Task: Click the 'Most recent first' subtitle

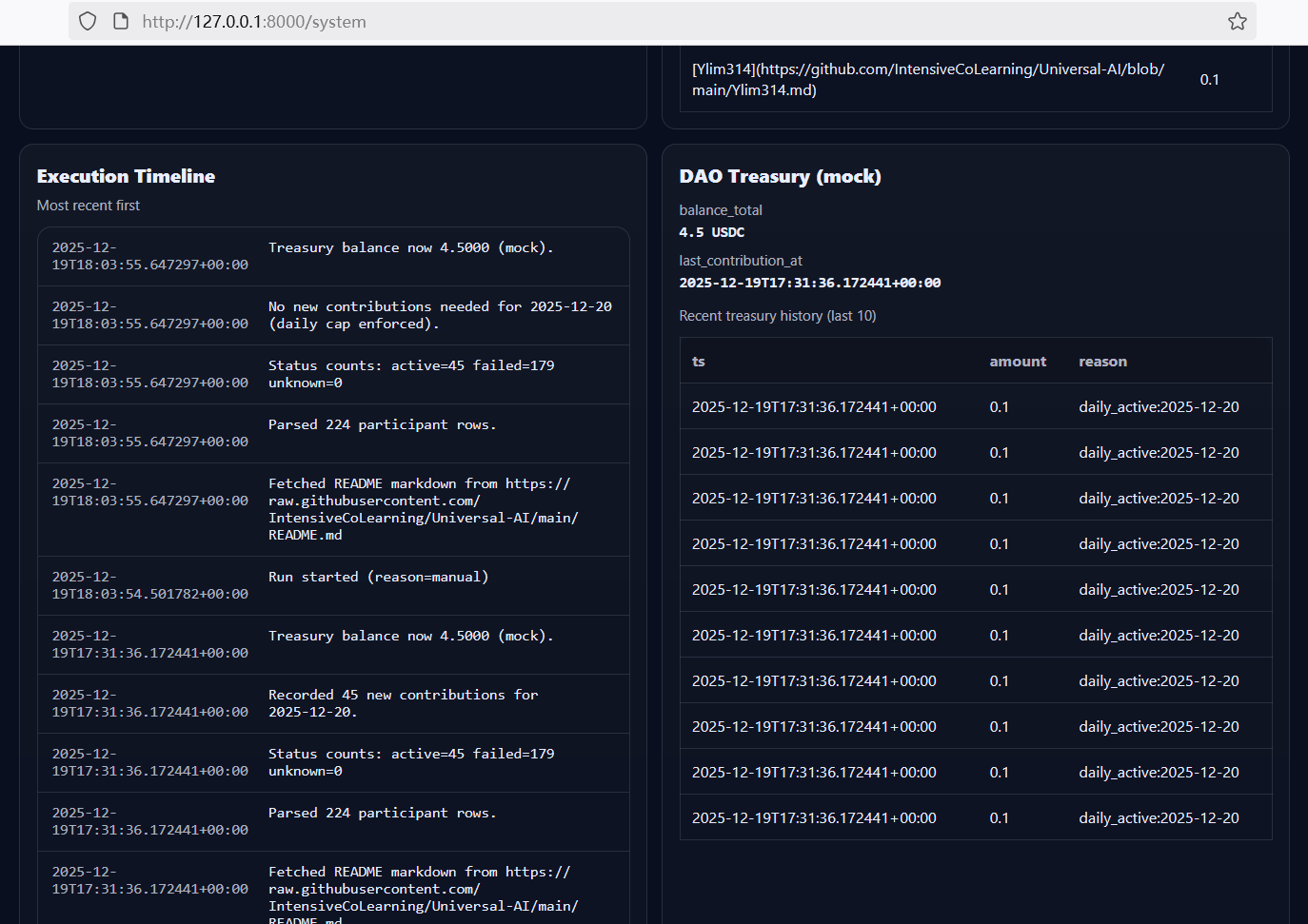Action: click(88, 206)
